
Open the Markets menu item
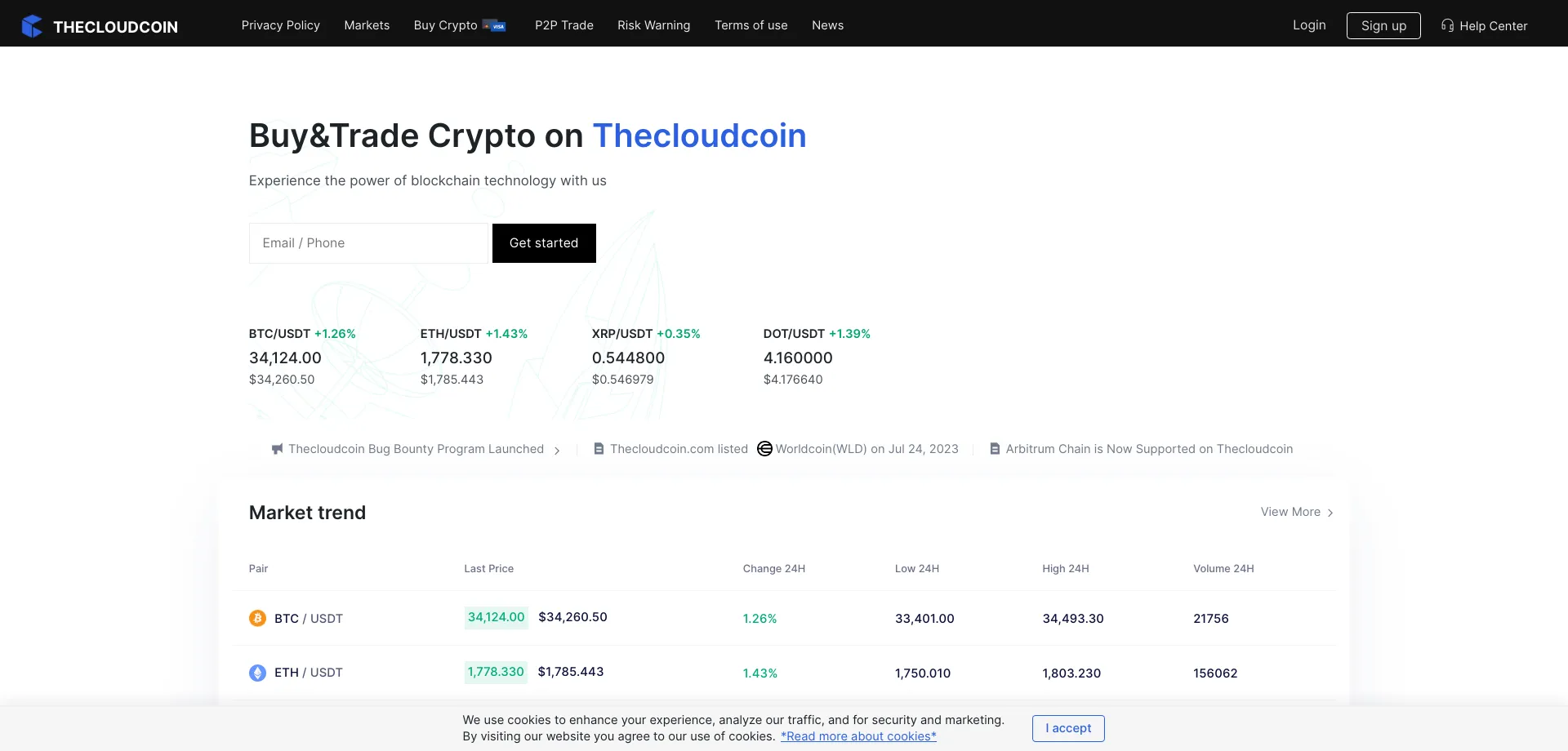(x=367, y=25)
